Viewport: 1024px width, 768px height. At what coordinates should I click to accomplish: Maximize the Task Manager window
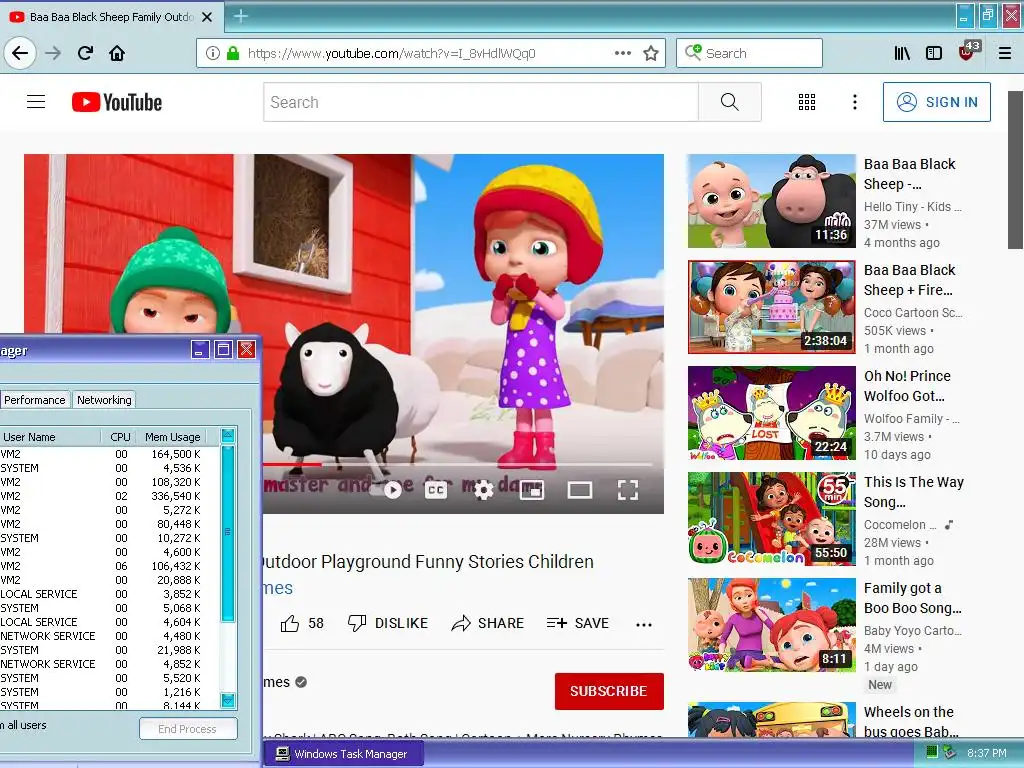click(223, 349)
